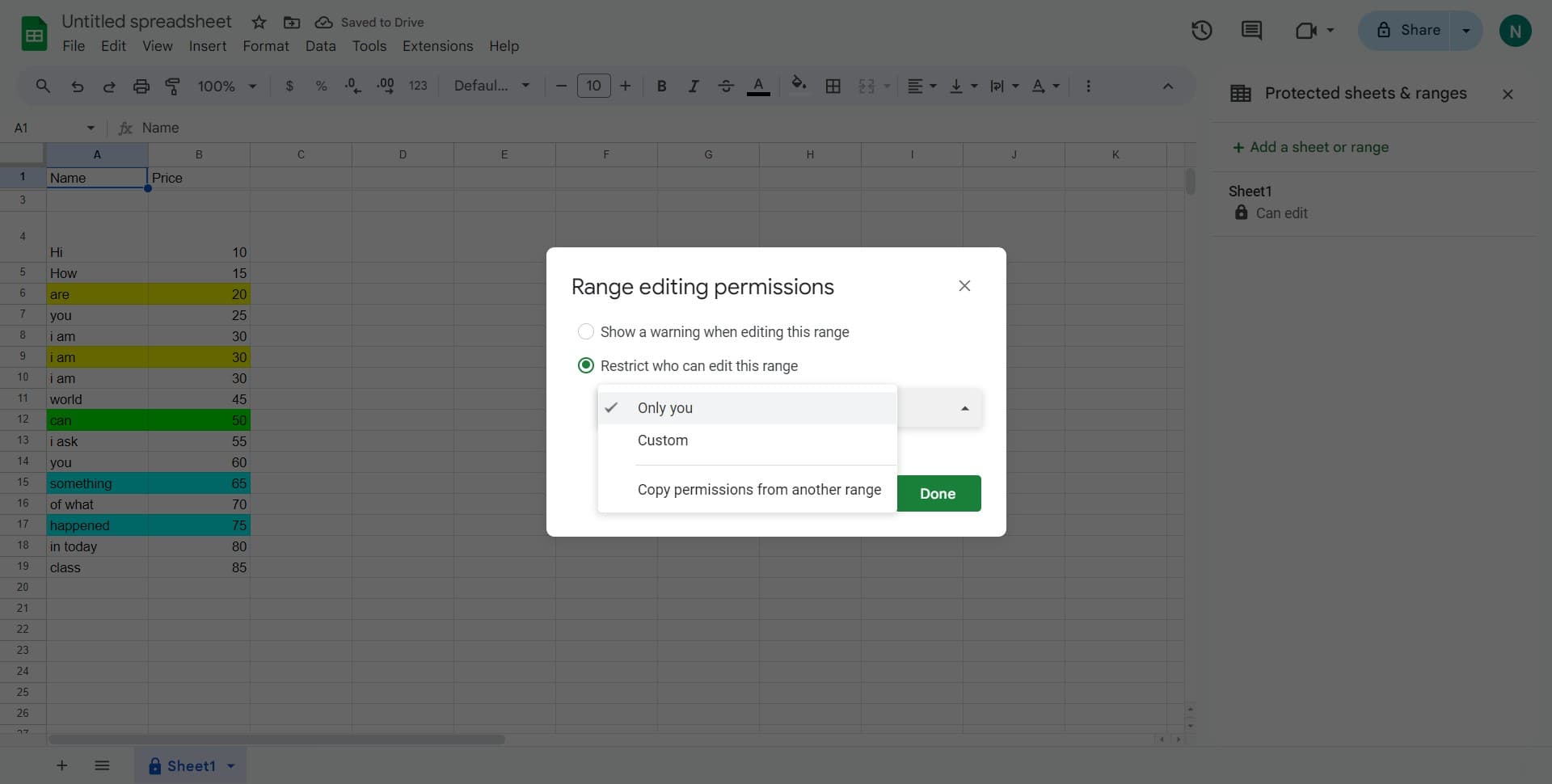The width and height of the screenshot is (1552, 784).
Task: Select 'Restrict who can edit this range'
Action: (x=586, y=366)
